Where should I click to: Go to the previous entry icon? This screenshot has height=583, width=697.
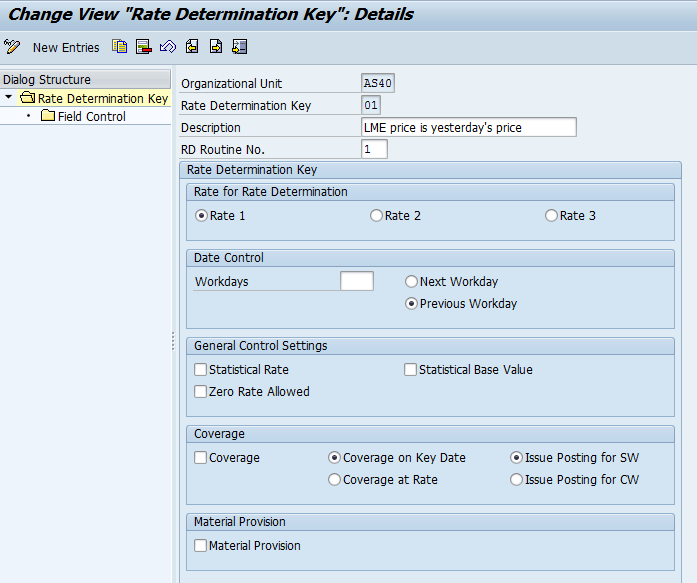pos(191,47)
